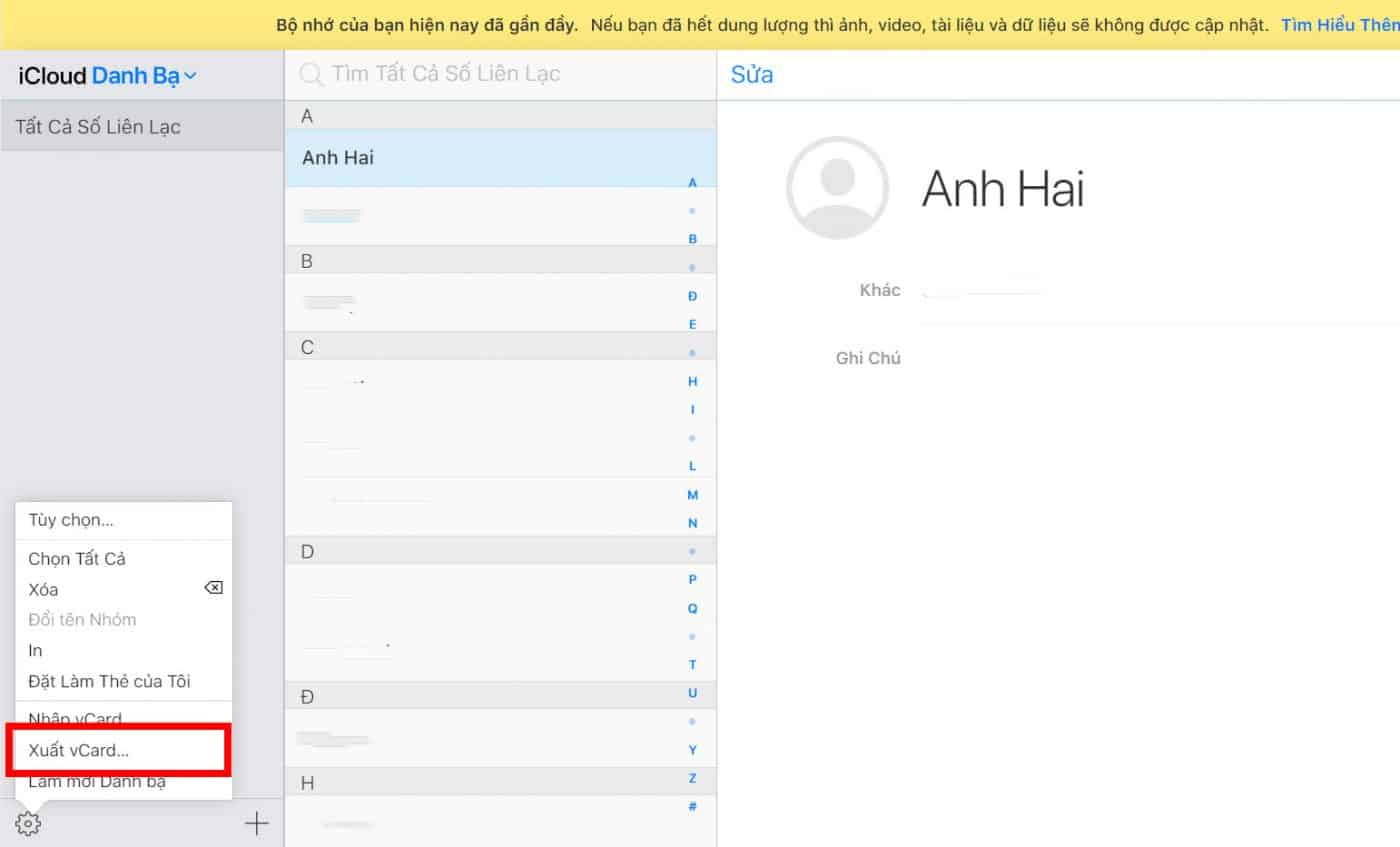The width and height of the screenshot is (1400, 847).
Task: Jump to # in the alphabet index
Action: [x=692, y=806]
